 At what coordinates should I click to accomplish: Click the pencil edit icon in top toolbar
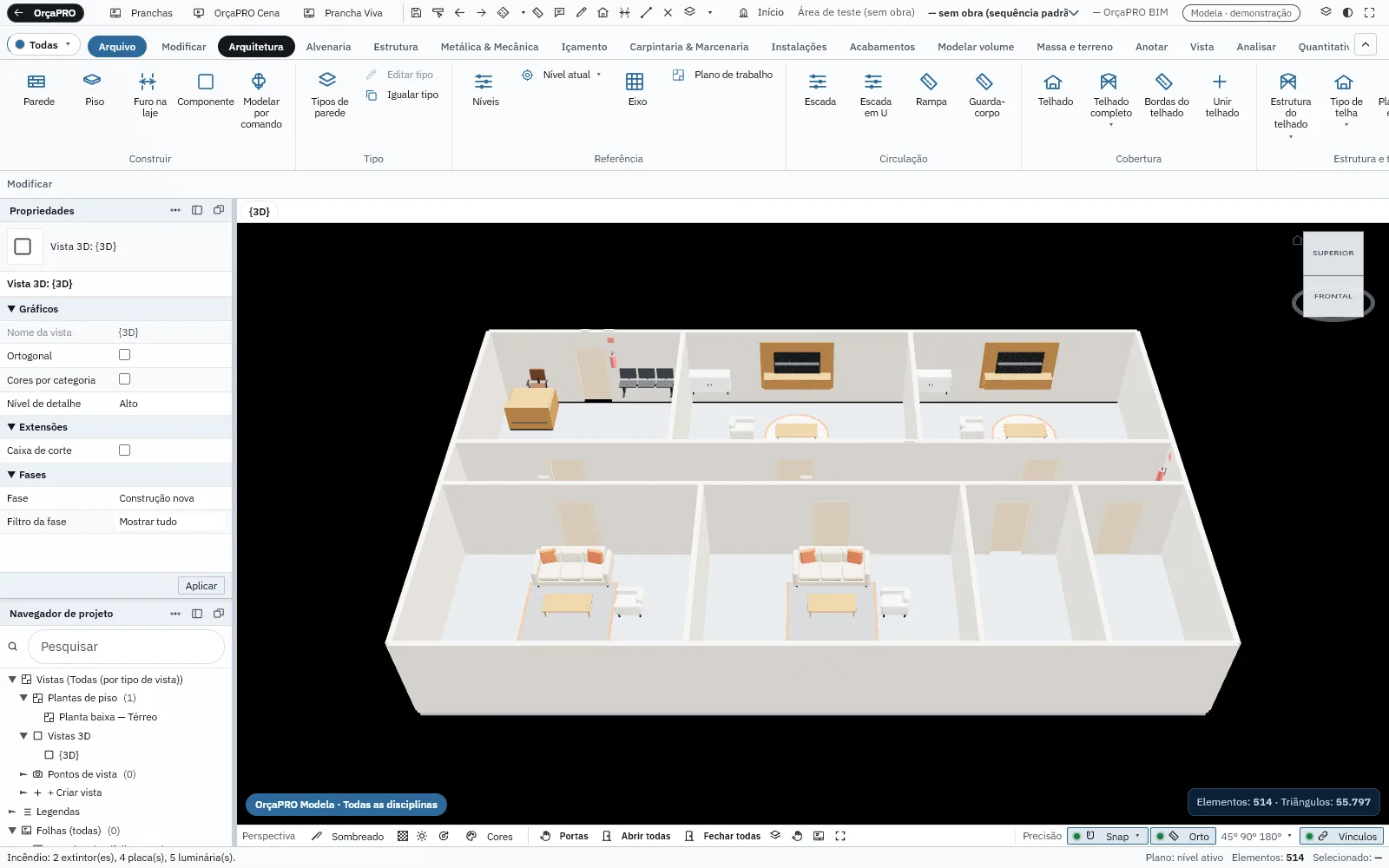581,13
